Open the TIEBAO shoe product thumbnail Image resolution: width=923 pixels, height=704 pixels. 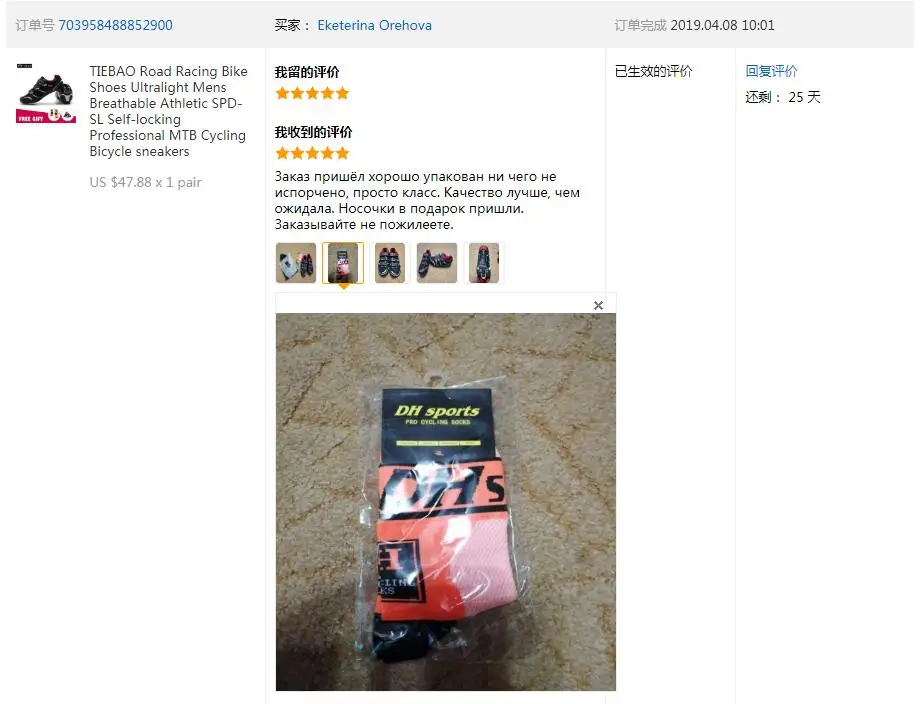pos(46,93)
